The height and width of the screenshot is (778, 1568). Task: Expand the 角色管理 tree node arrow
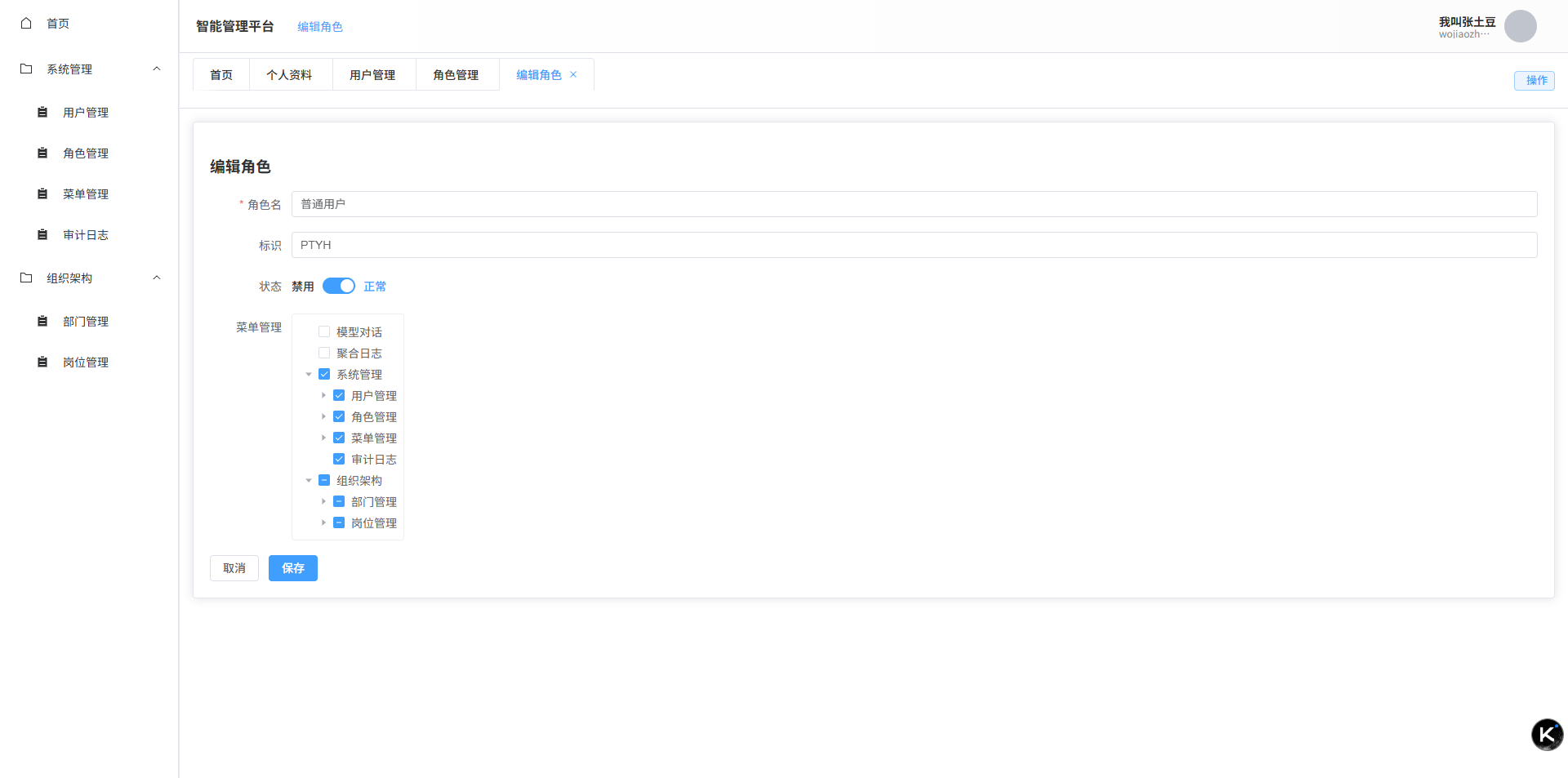323,416
